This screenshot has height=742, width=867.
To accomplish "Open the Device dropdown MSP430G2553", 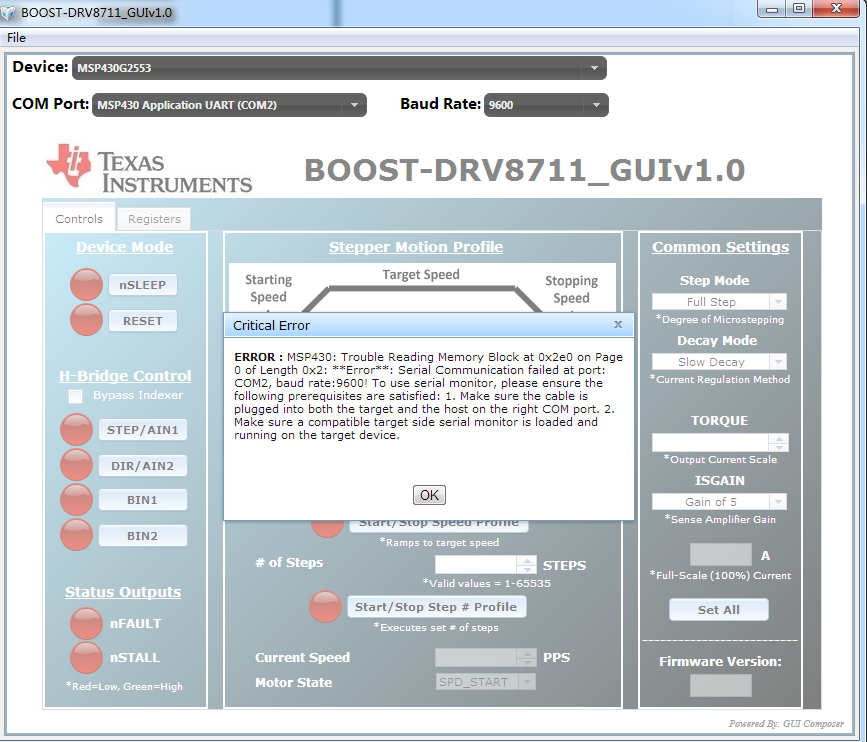I will click(x=340, y=68).
